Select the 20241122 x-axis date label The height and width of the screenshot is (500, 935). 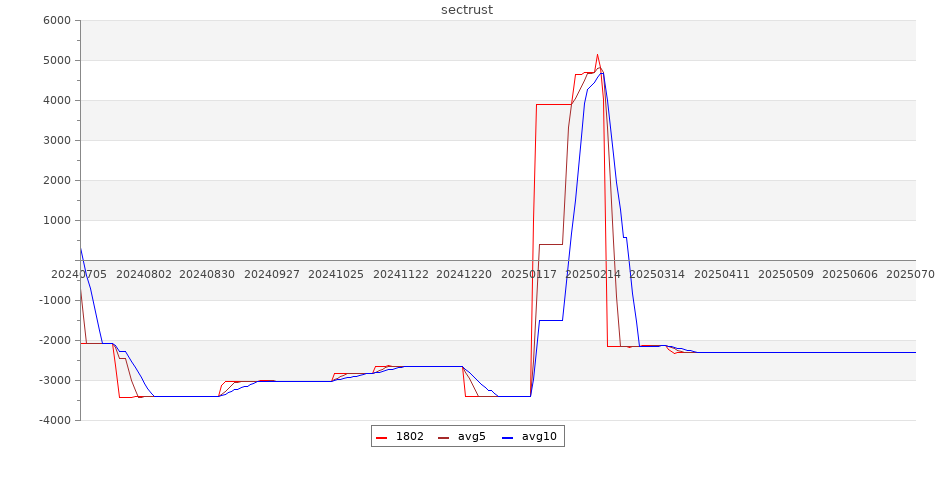400,273
